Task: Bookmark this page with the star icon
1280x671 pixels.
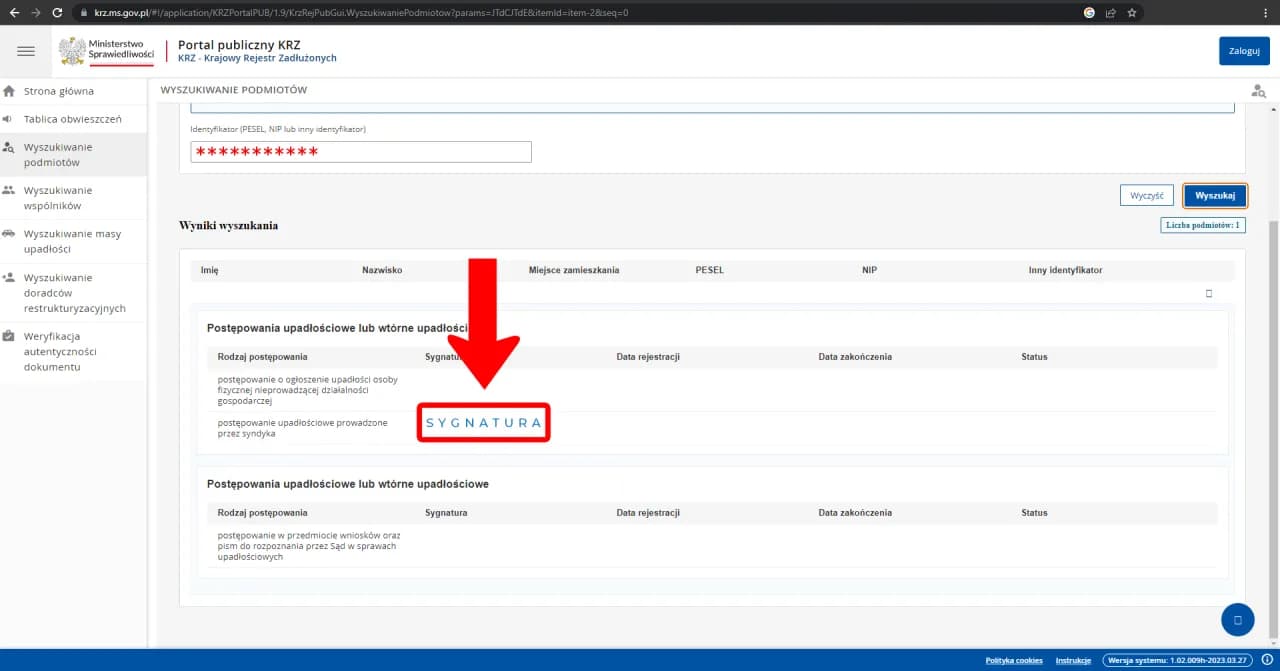Action: (1132, 13)
